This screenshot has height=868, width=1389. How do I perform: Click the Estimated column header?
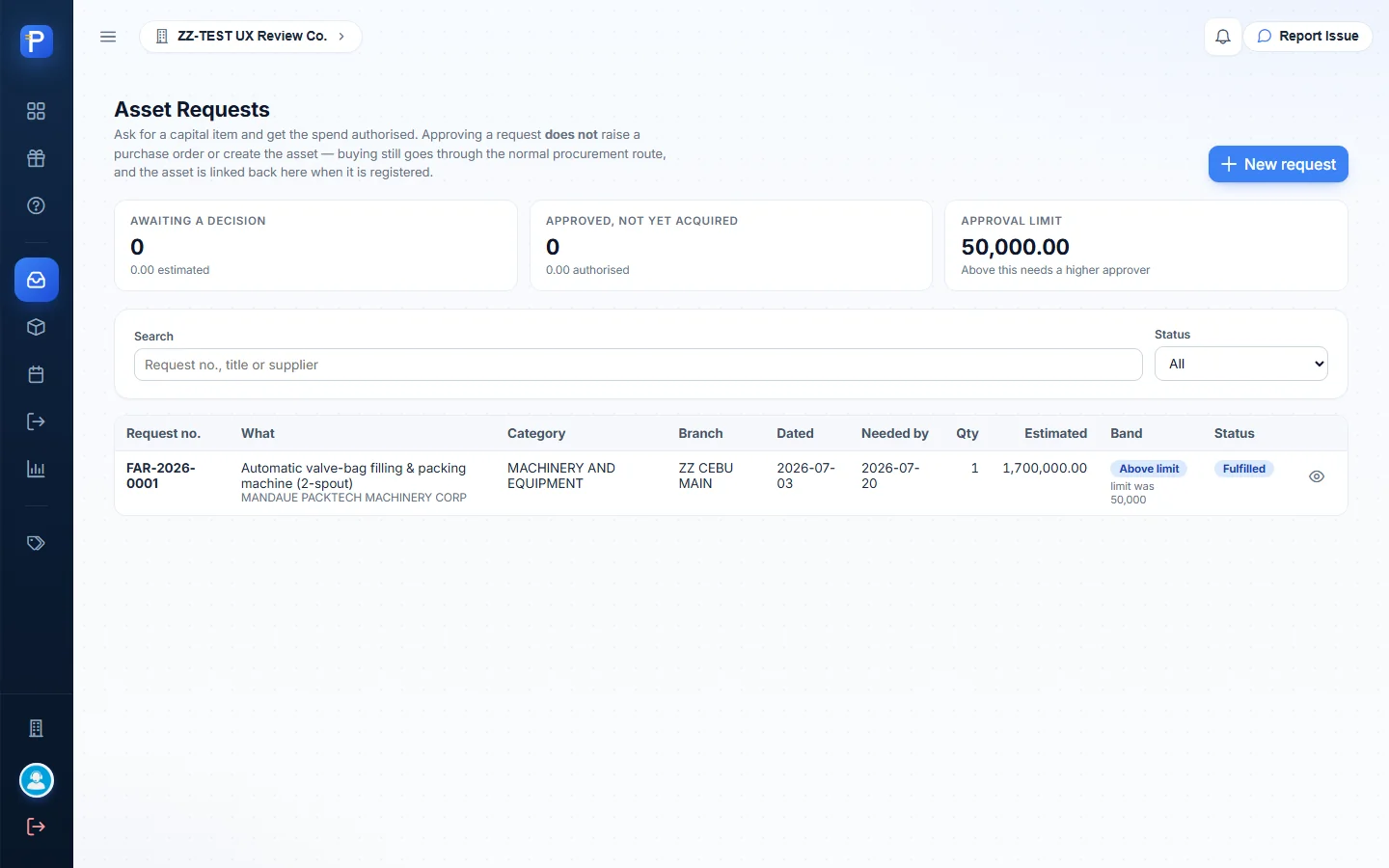[1055, 433]
